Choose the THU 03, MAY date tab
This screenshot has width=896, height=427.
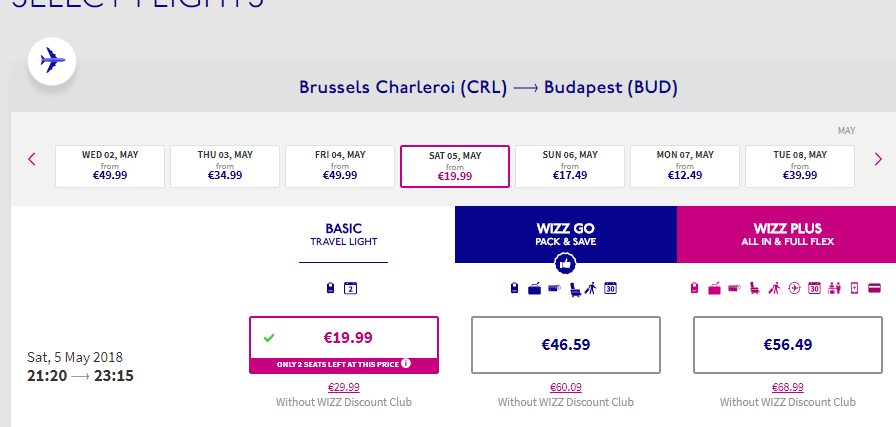pos(225,166)
